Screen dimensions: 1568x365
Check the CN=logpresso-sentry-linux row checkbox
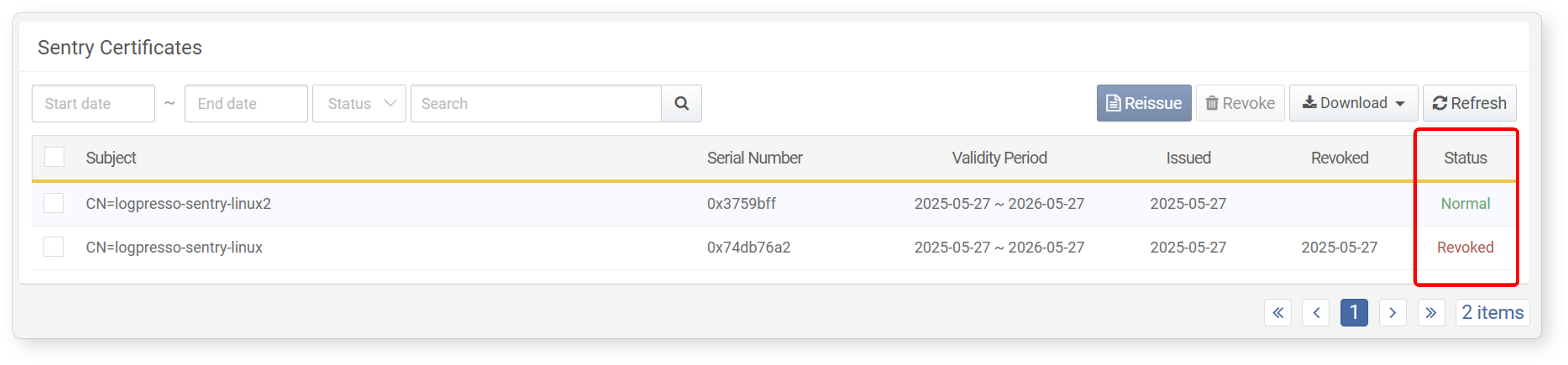pos(53,247)
